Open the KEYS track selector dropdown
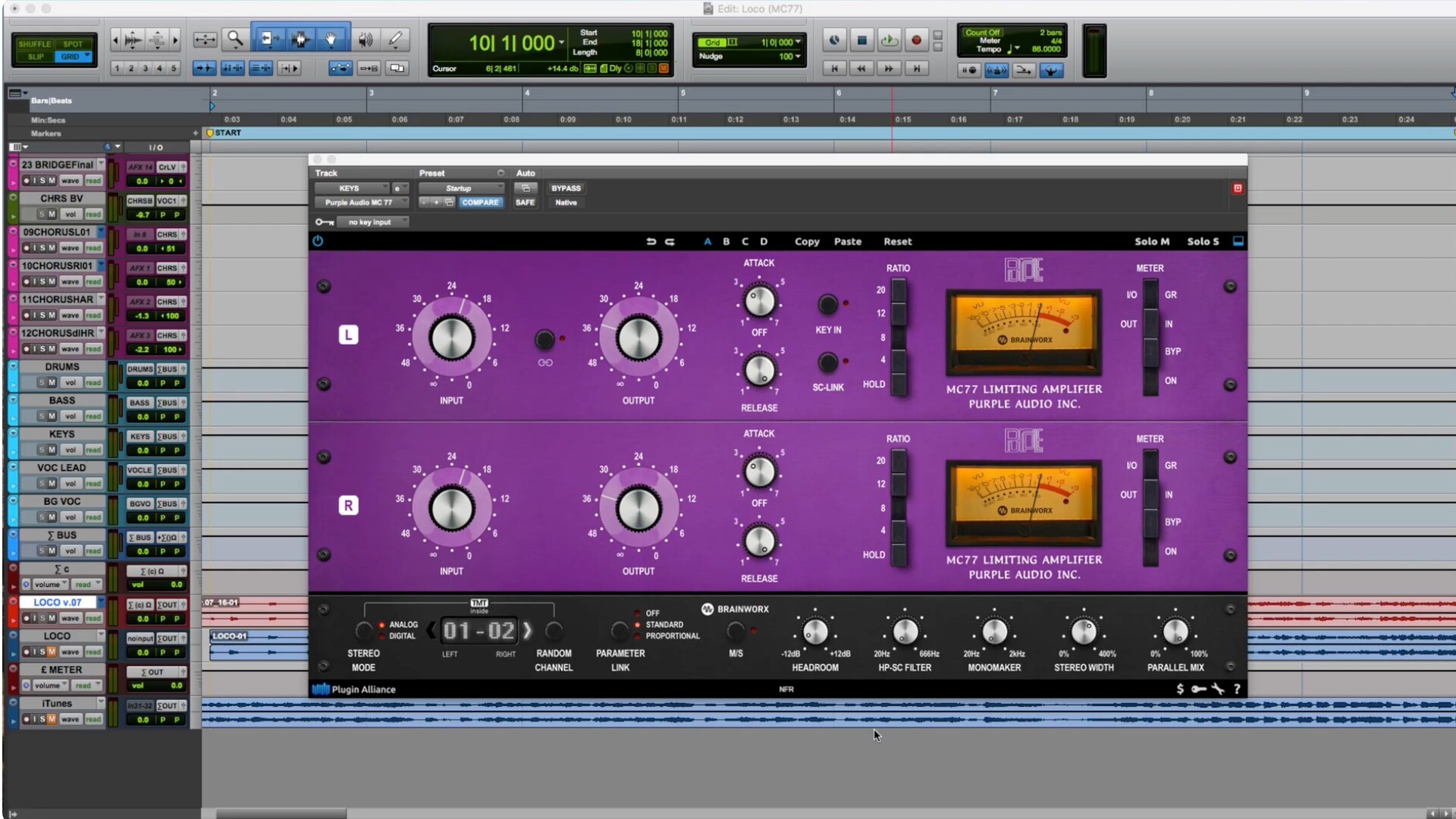The width and height of the screenshot is (1456, 819). point(352,188)
